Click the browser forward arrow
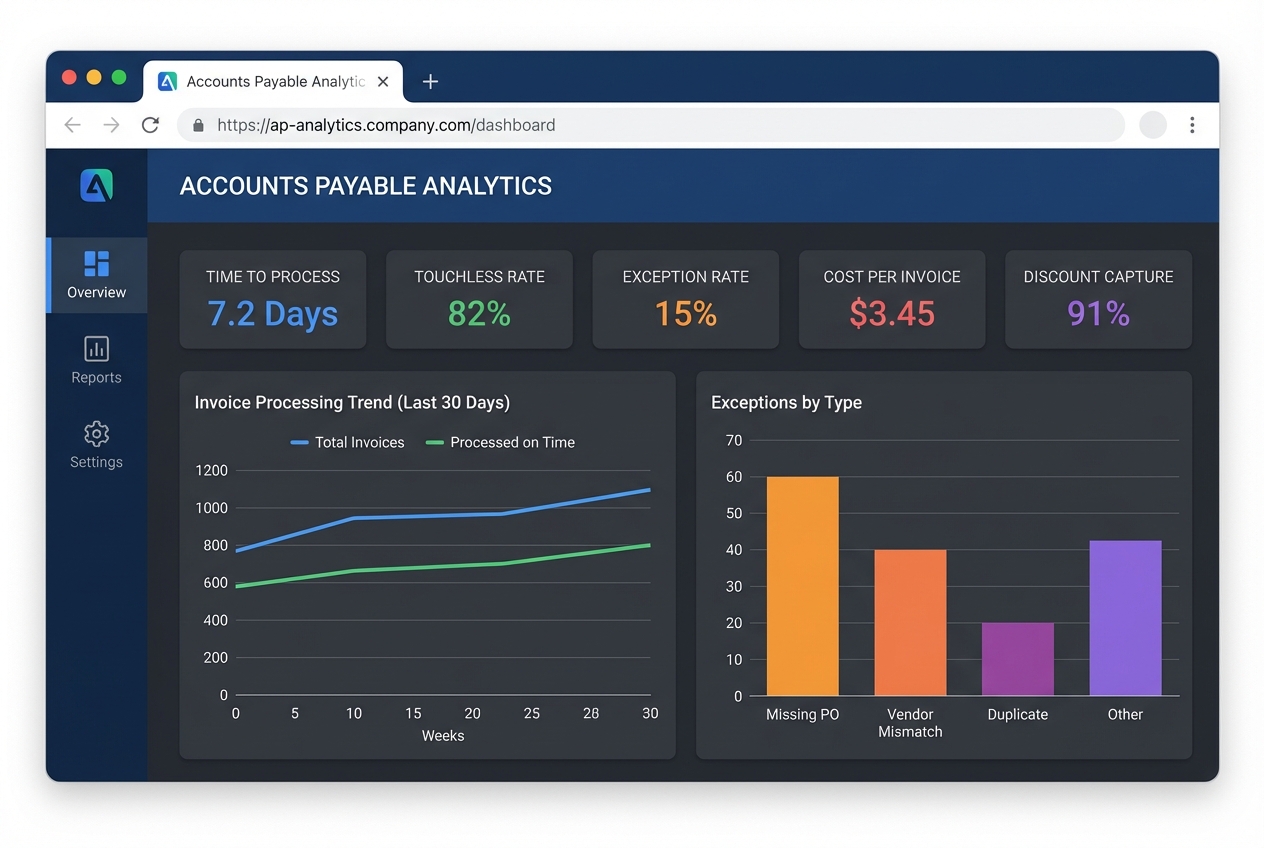1264x848 pixels. click(x=111, y=124)
